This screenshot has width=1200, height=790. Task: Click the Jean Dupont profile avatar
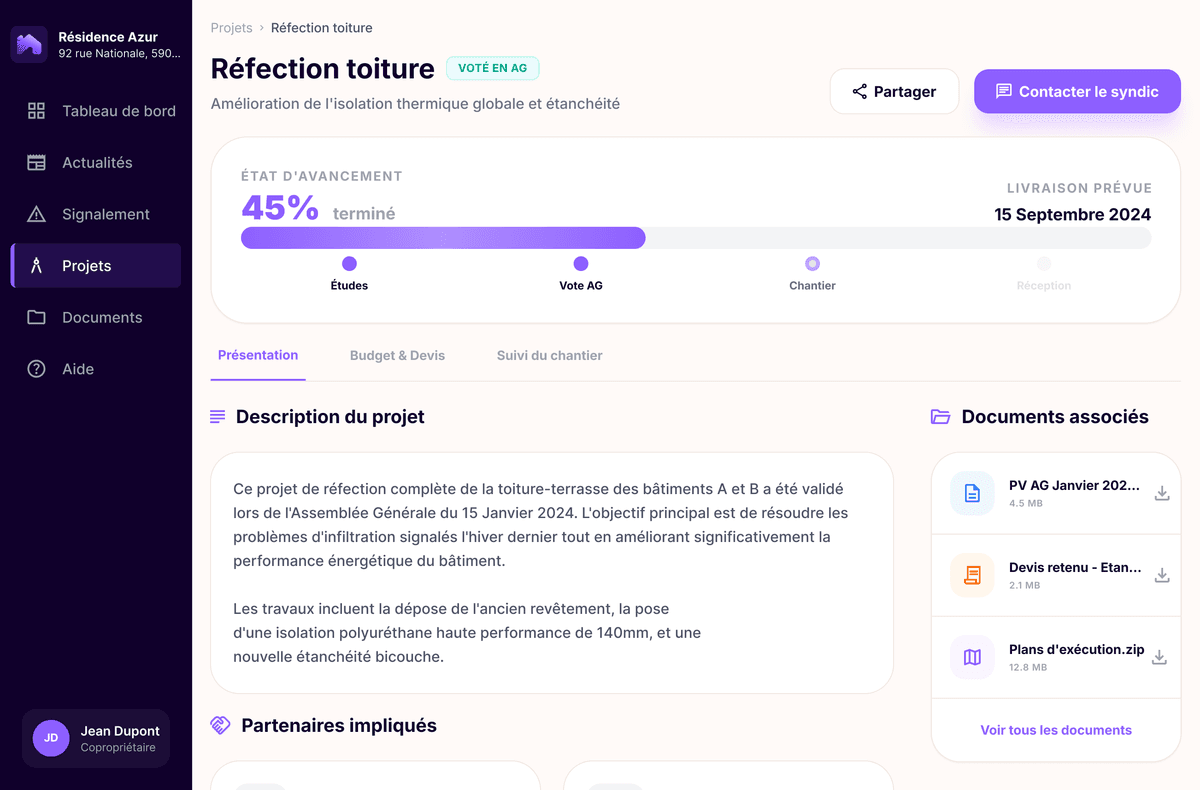coord(50,738)
